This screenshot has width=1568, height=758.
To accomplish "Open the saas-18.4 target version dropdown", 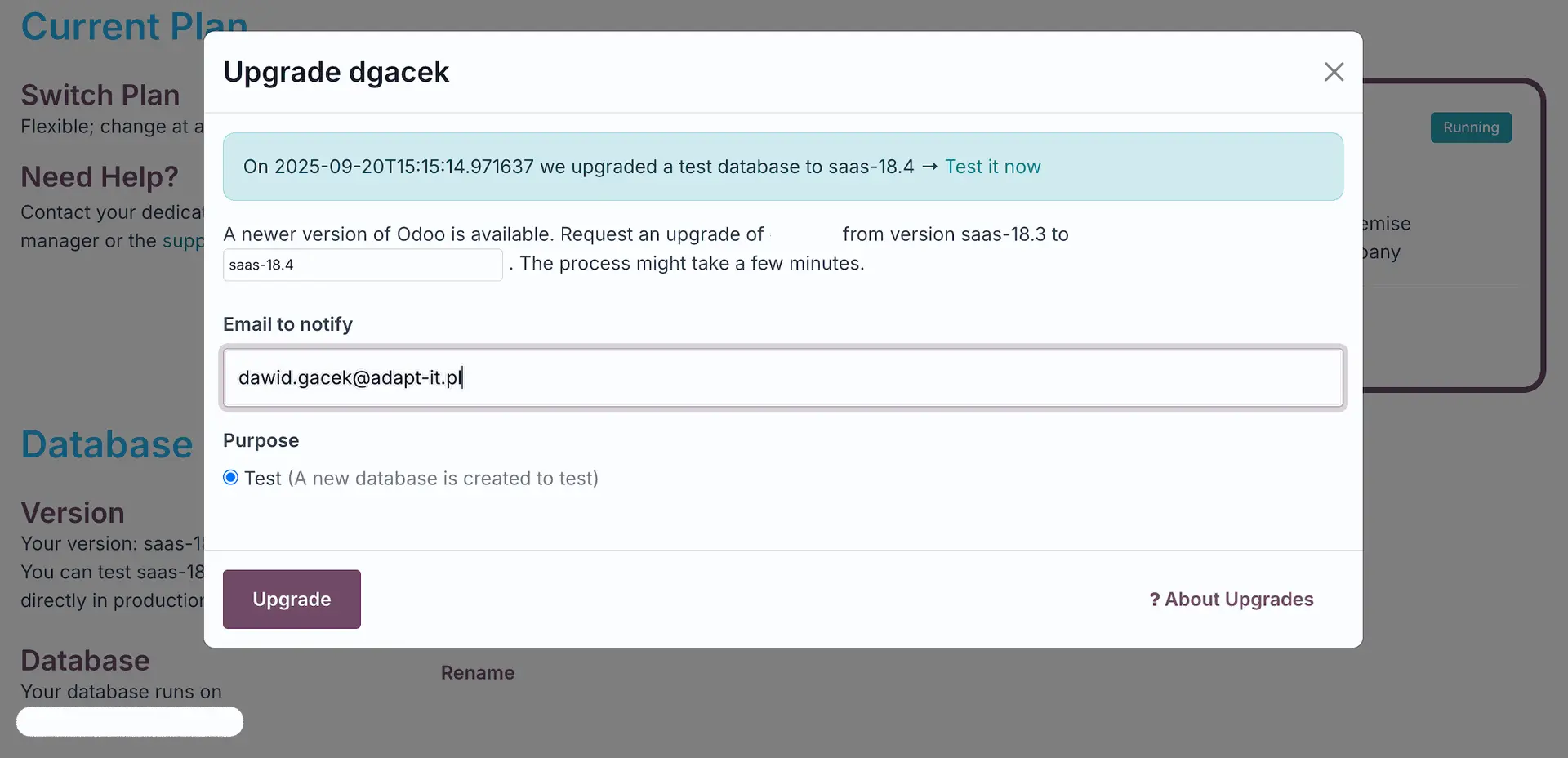I will point(362,265).
